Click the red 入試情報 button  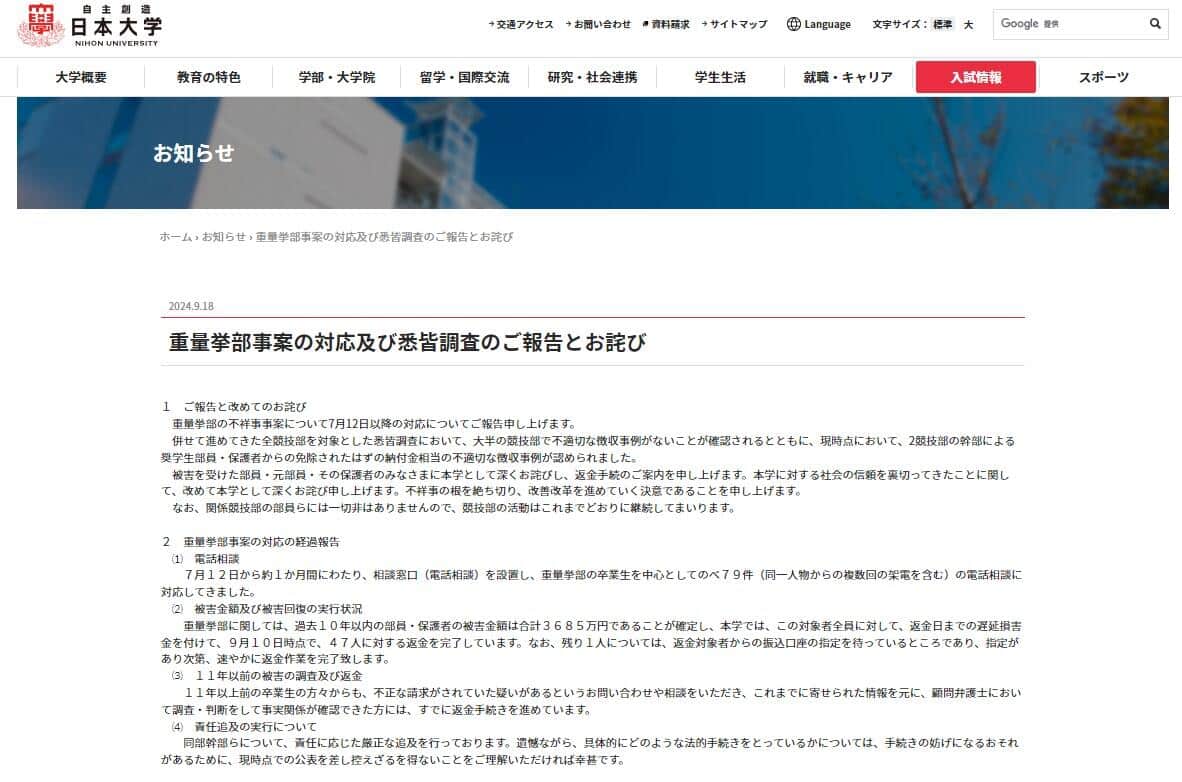[x=975, y=76]
